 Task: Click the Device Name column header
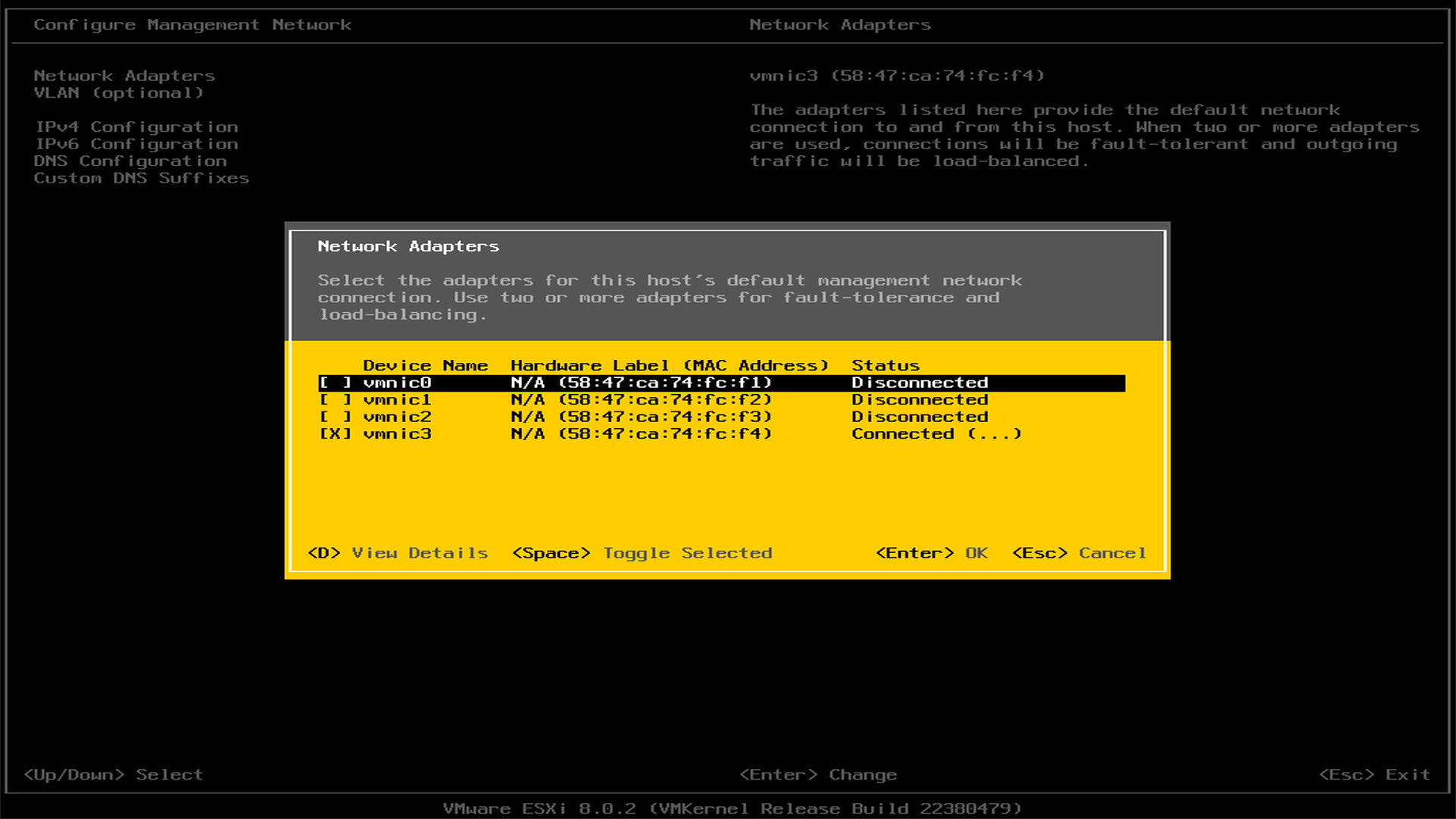(425, 365)
